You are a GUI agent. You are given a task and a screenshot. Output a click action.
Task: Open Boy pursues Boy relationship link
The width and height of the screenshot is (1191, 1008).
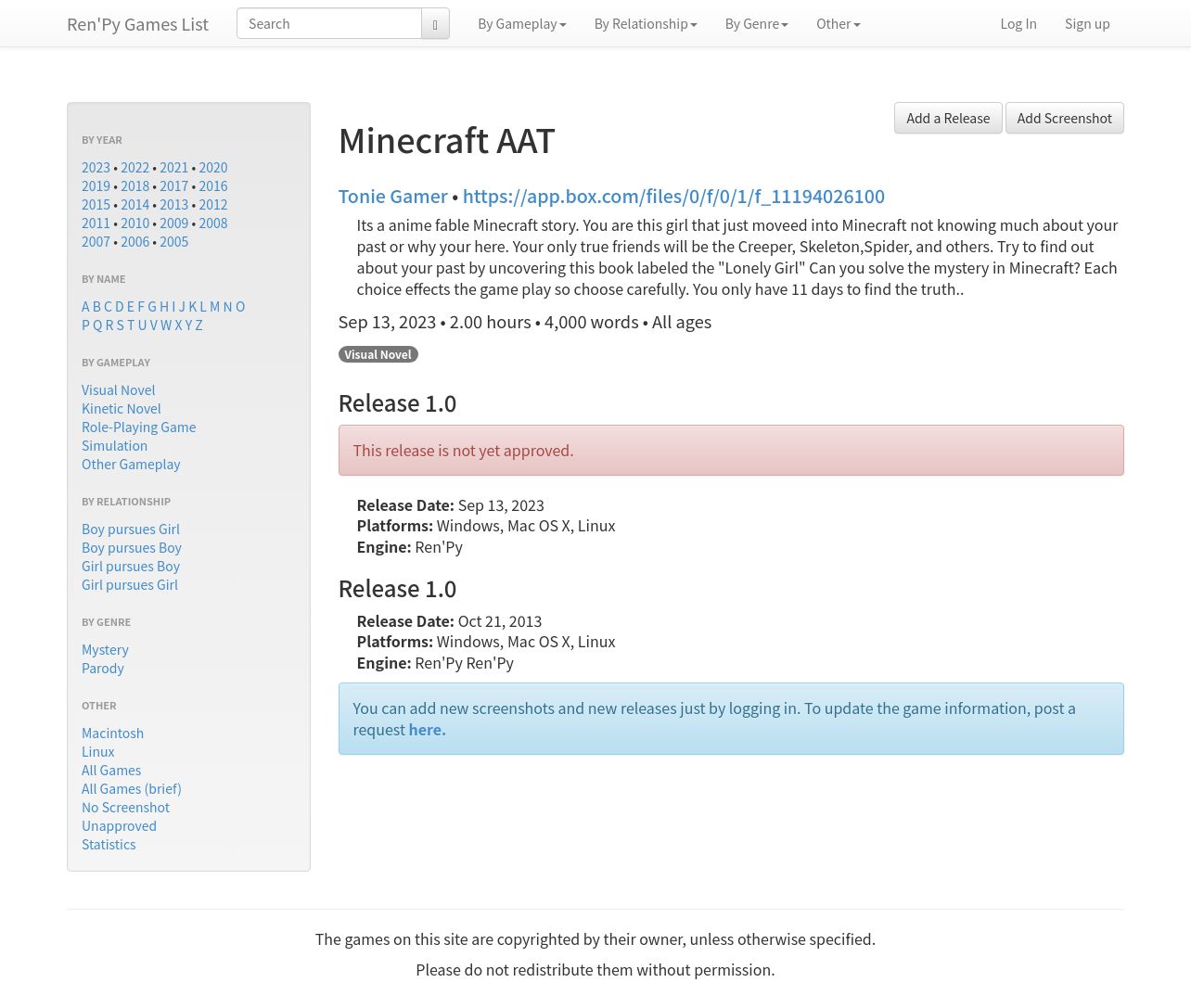pos(132,548)
